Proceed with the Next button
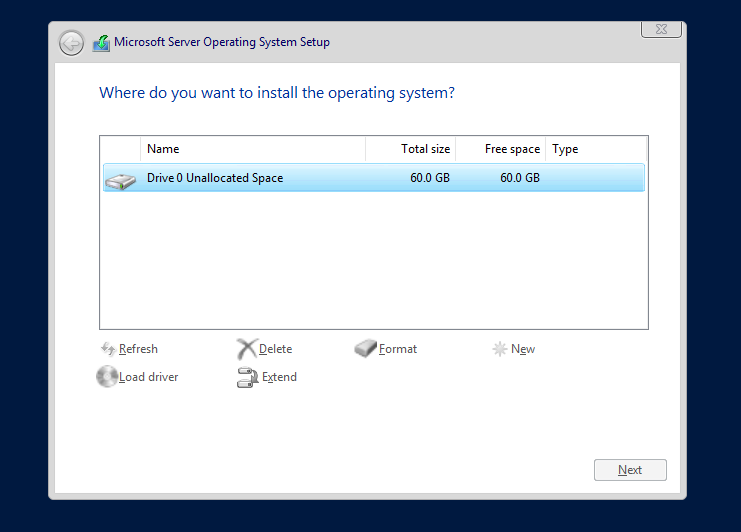 (630, 470)
